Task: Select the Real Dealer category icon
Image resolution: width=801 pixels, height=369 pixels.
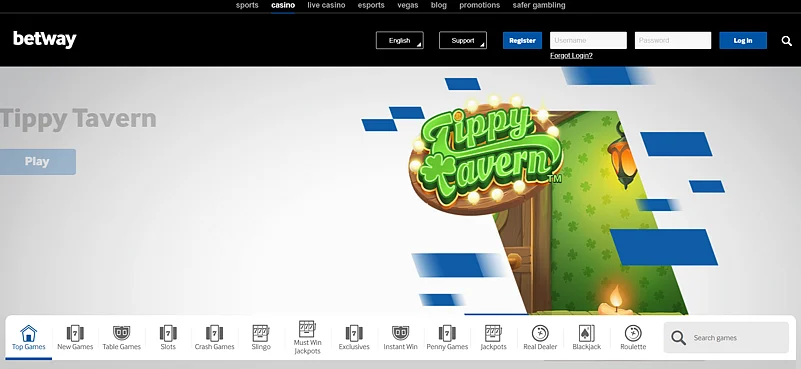Action: point(540,333)
